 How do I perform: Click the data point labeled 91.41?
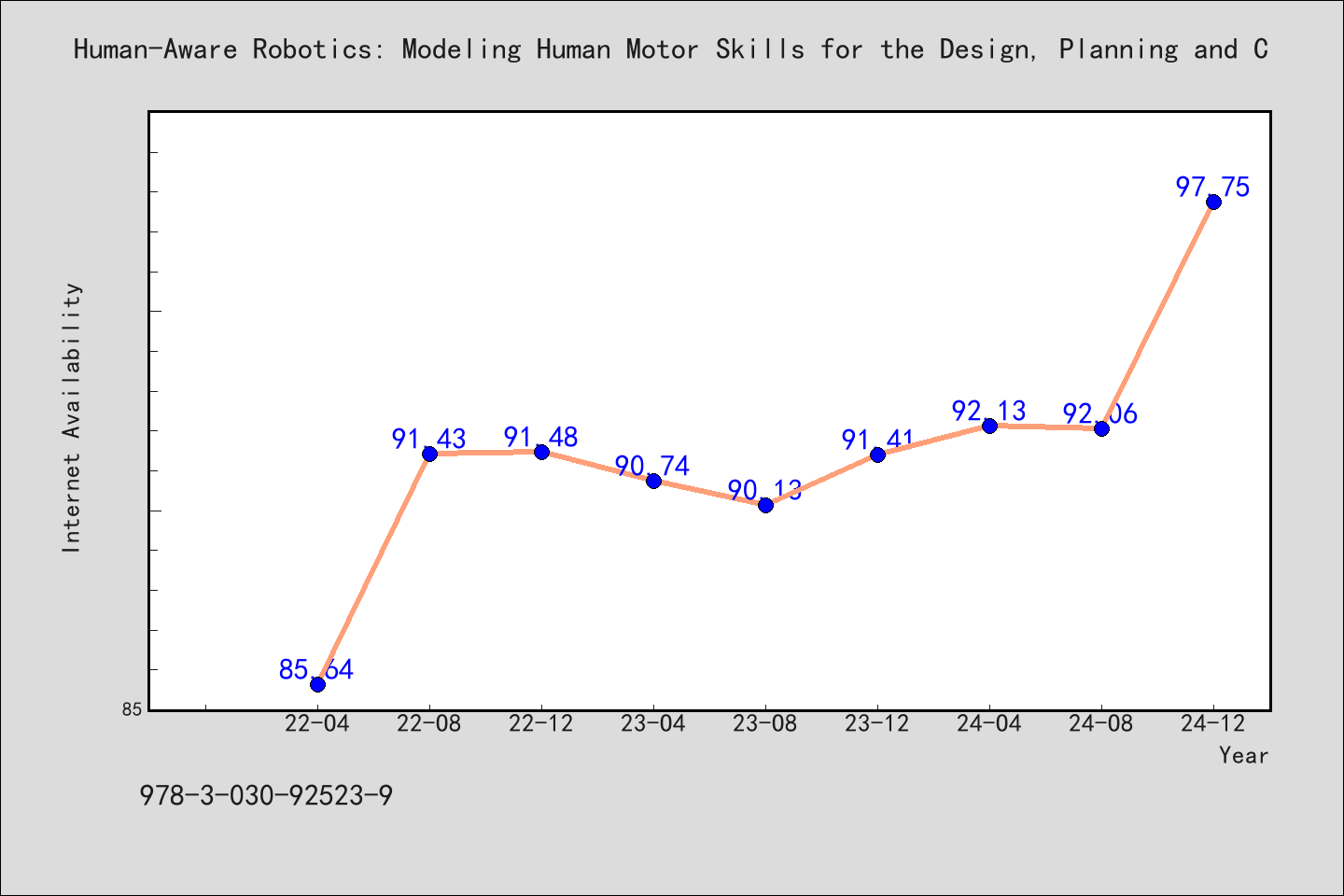[x=877, y=455]
